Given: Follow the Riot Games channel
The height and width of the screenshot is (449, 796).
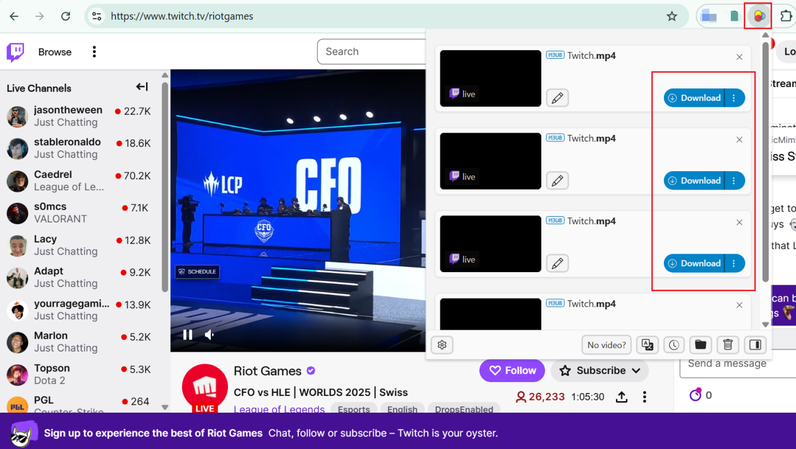Looking at the screenshot, I should coord(512,371).
